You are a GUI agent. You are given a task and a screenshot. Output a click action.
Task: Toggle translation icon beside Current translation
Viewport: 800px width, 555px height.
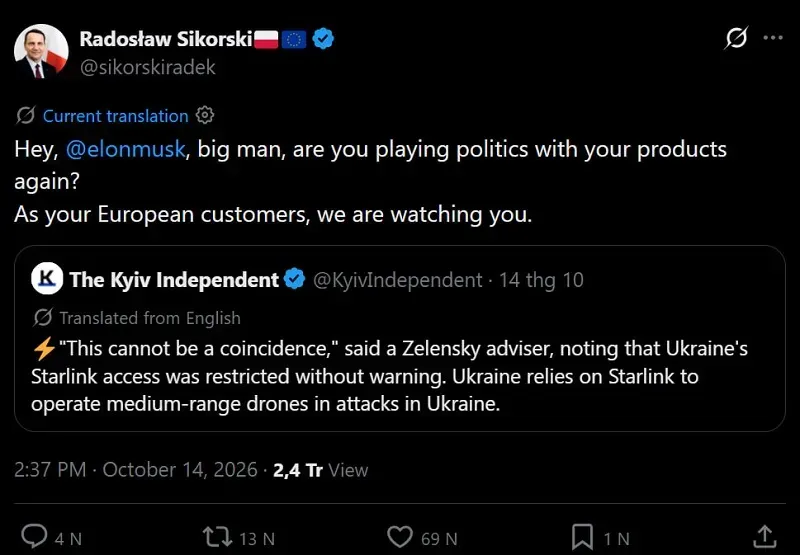(26, 116)
